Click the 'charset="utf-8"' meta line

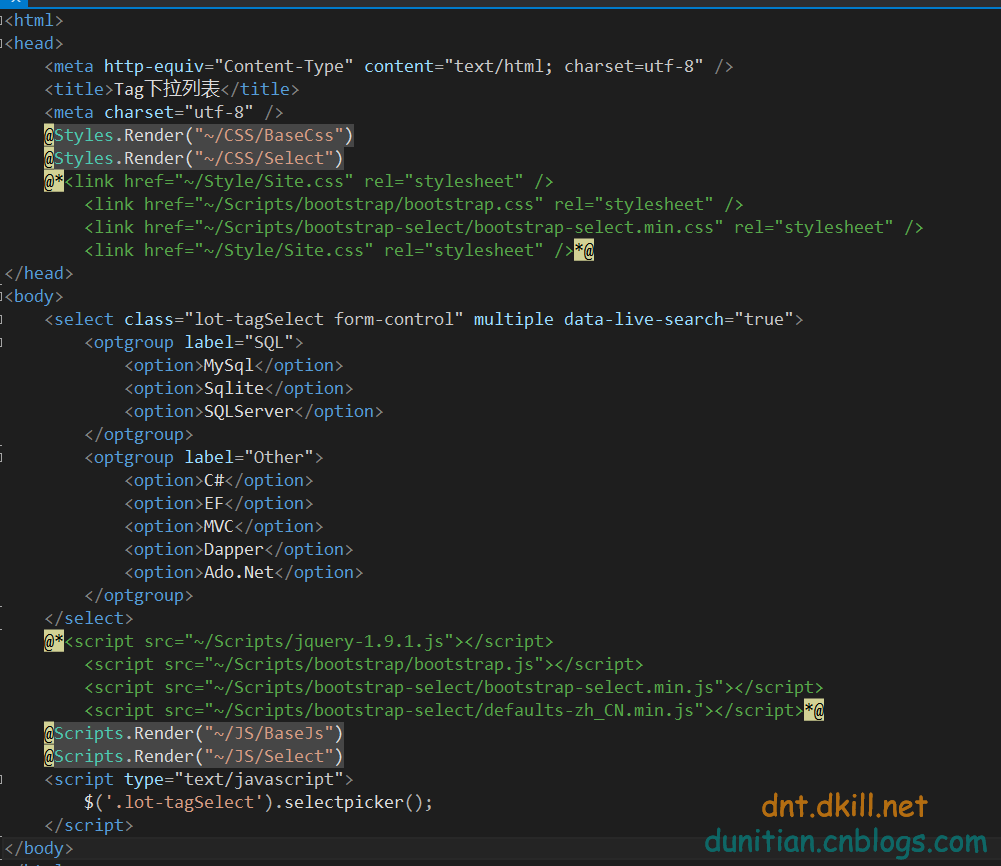(x=163, y=112)
